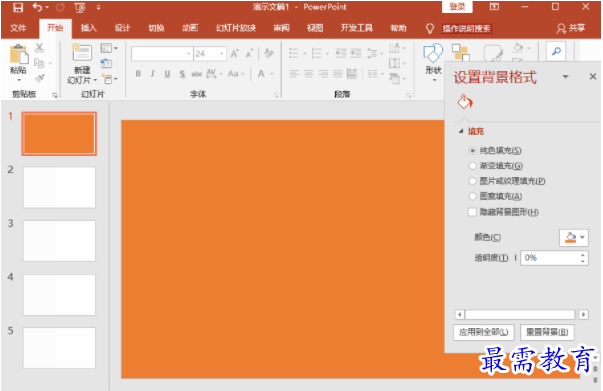Switch to the 插入 Insert tab
The image size is (603, 391).
tap(88, 28)
